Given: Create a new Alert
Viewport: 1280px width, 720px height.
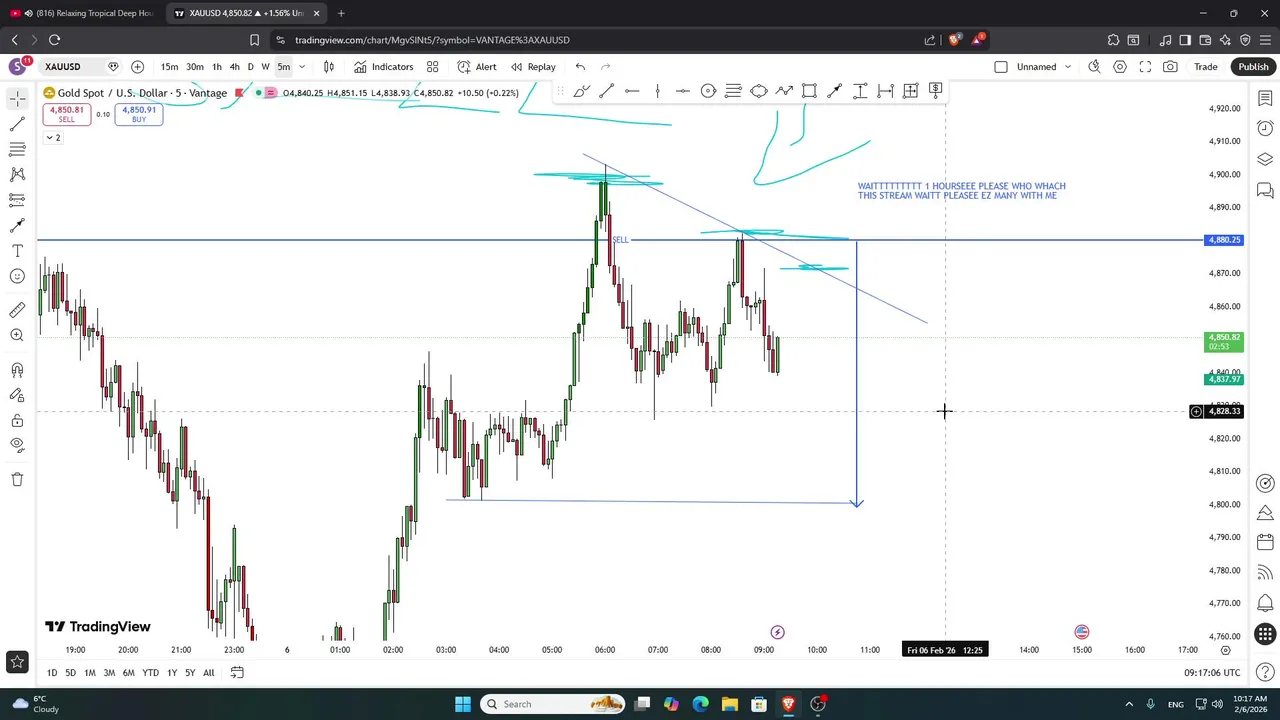Looking at the screenshot, I should click(x=477, y=67).
